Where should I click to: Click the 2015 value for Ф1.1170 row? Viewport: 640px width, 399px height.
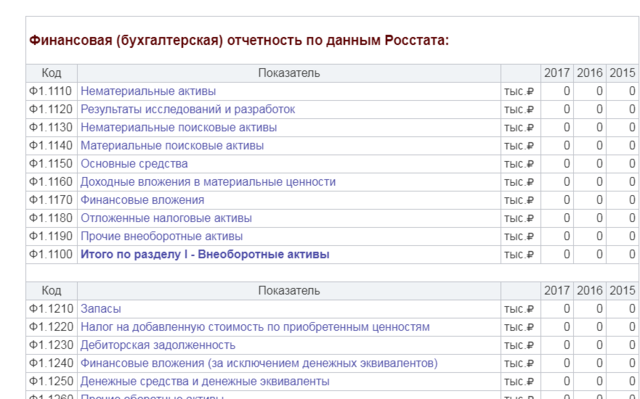coord(622,200)
